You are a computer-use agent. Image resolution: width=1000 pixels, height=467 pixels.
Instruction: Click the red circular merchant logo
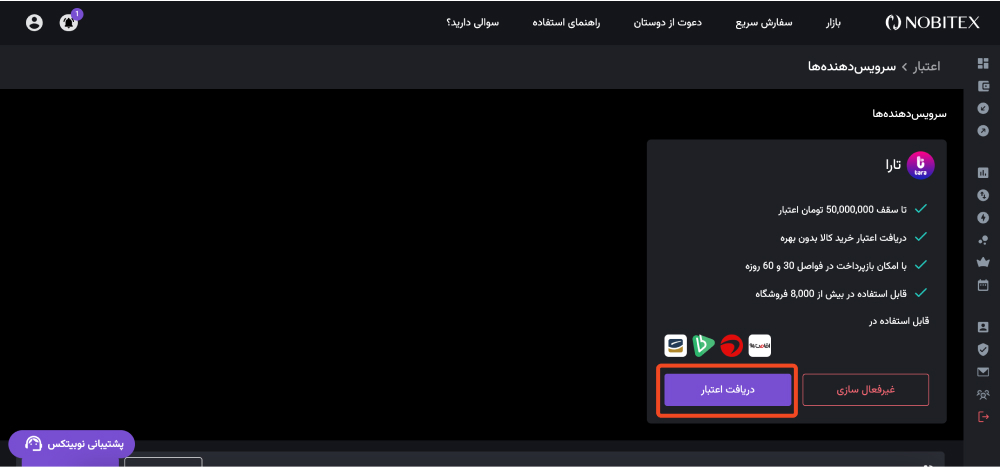[732, 346]
